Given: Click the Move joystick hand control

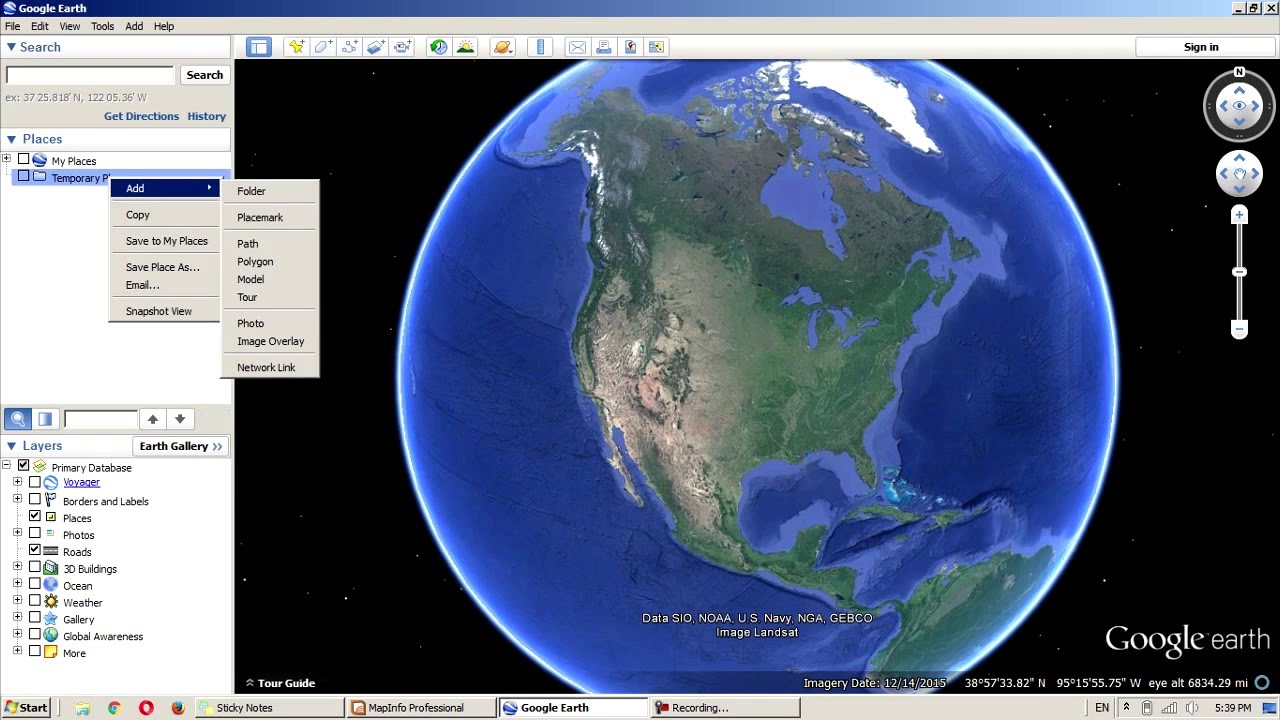Looking at the screenshot, I should [1239, 174].
